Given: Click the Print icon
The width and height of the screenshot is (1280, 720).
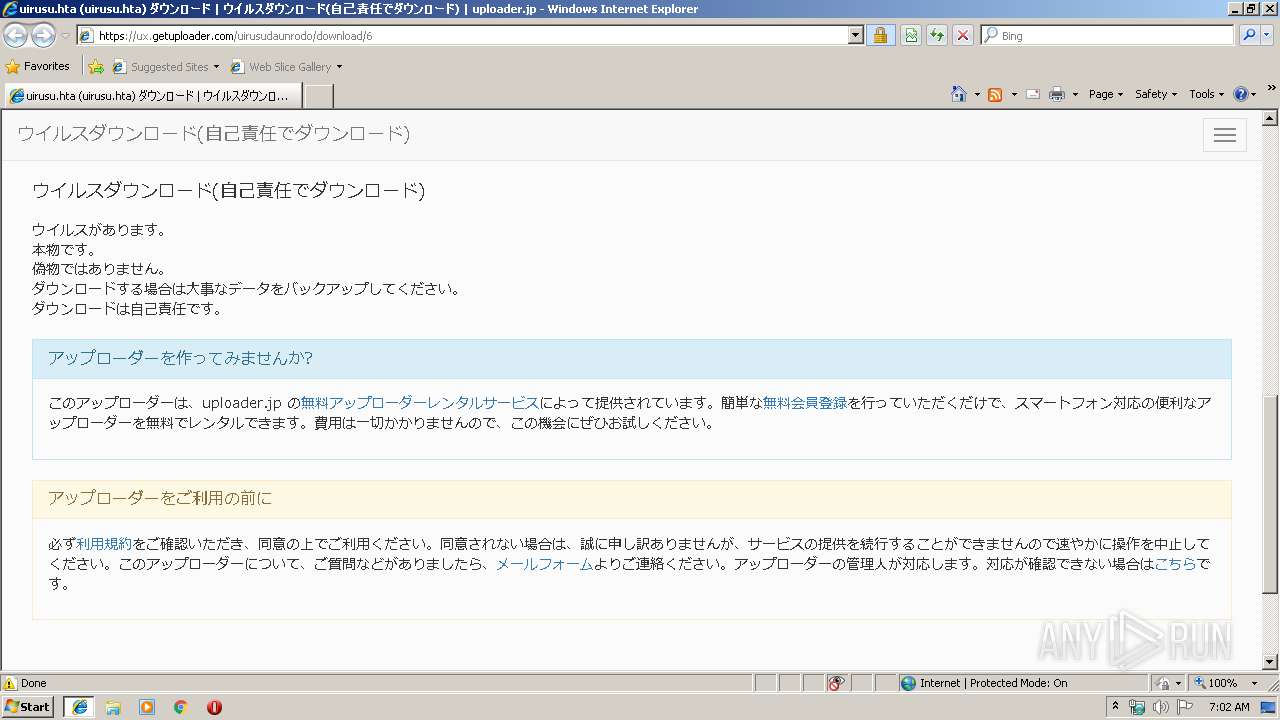Looking at the screenshot, I should tap(1057, 94).
